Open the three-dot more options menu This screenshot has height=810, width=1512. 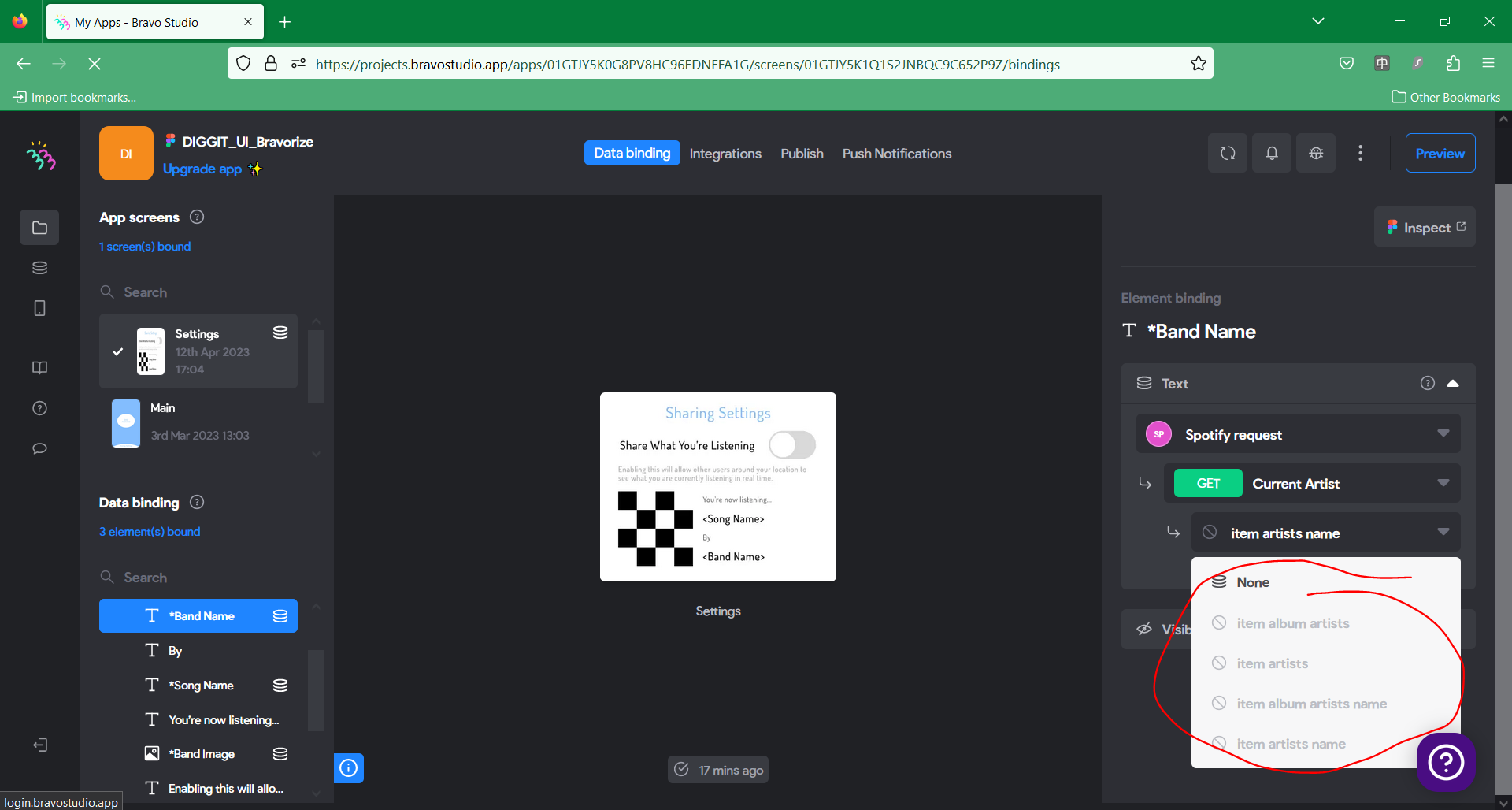click(x=1360, y=153)
